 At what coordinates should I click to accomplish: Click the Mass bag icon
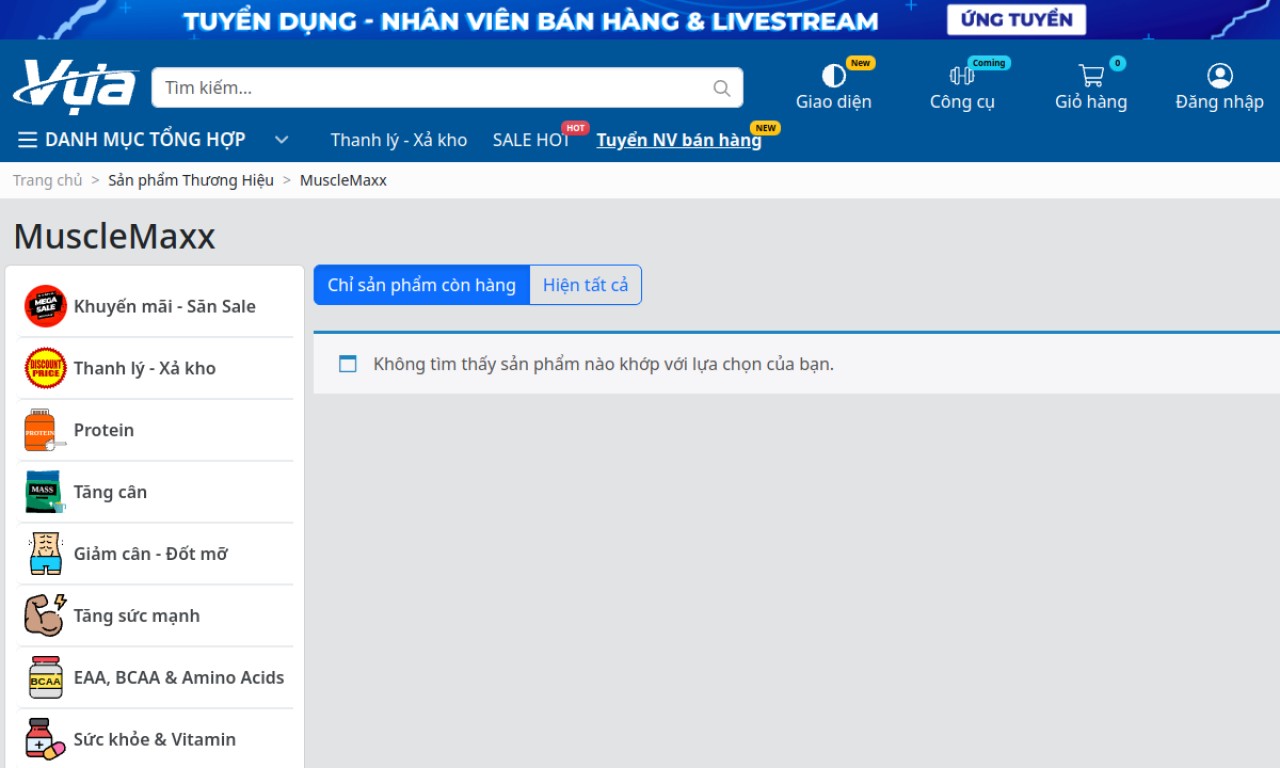pos(45,492)
